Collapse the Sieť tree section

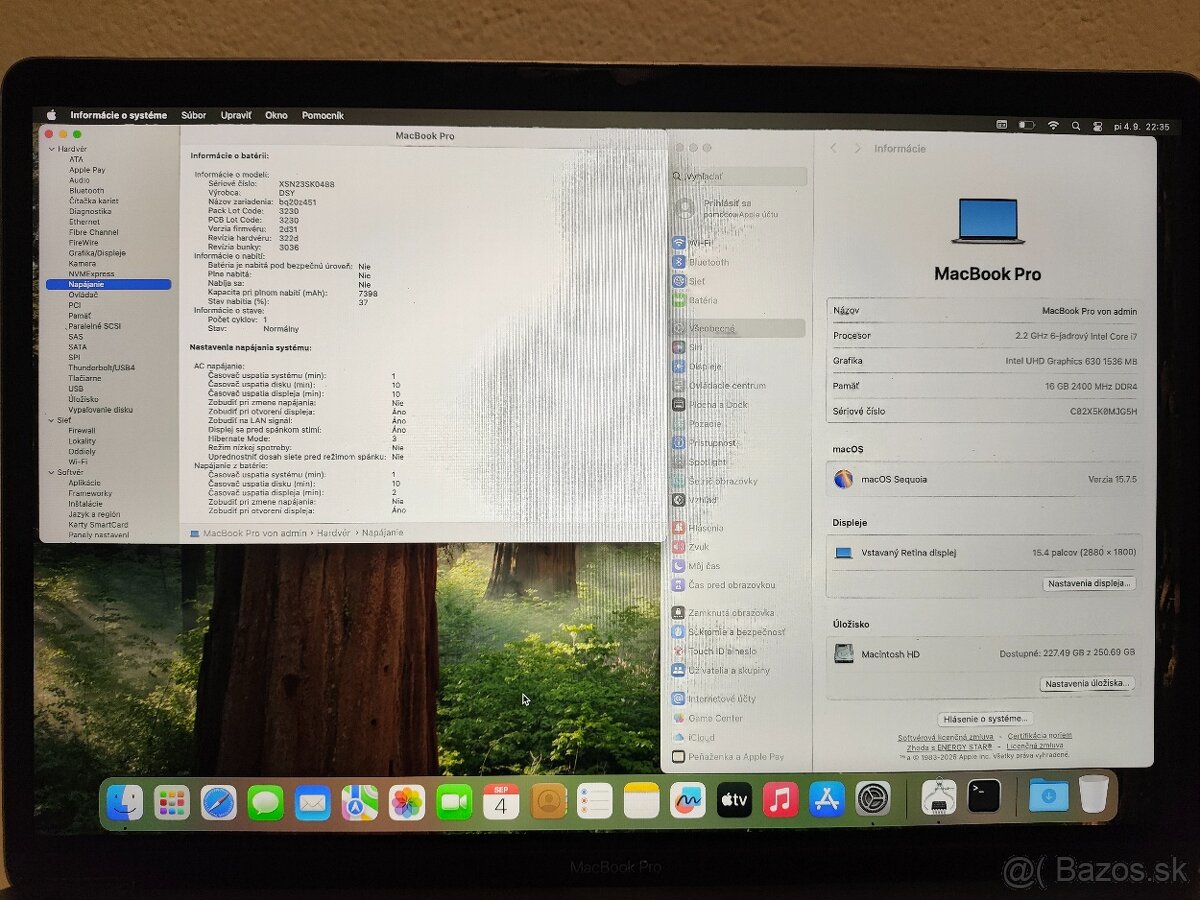(52, 420)
